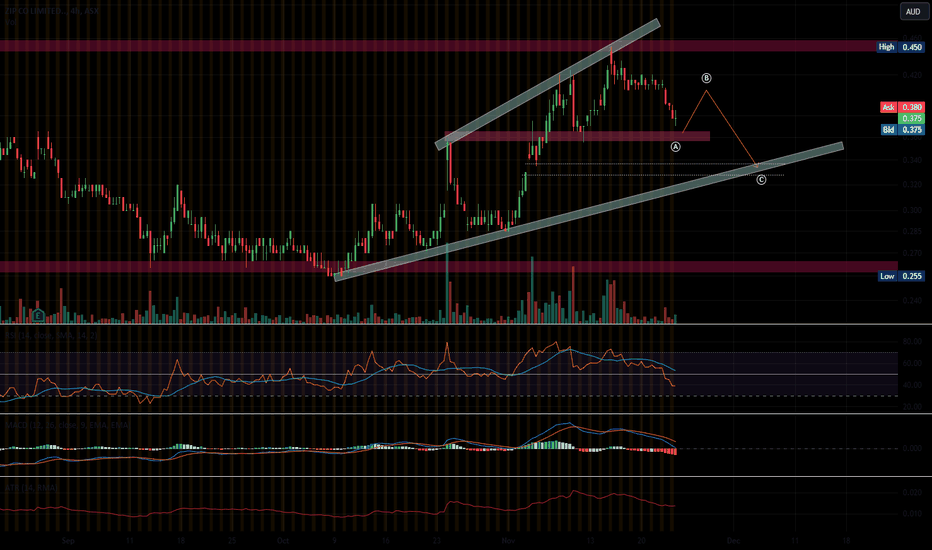
Task: Click the 0.240 price axis value
Action: 912,300
